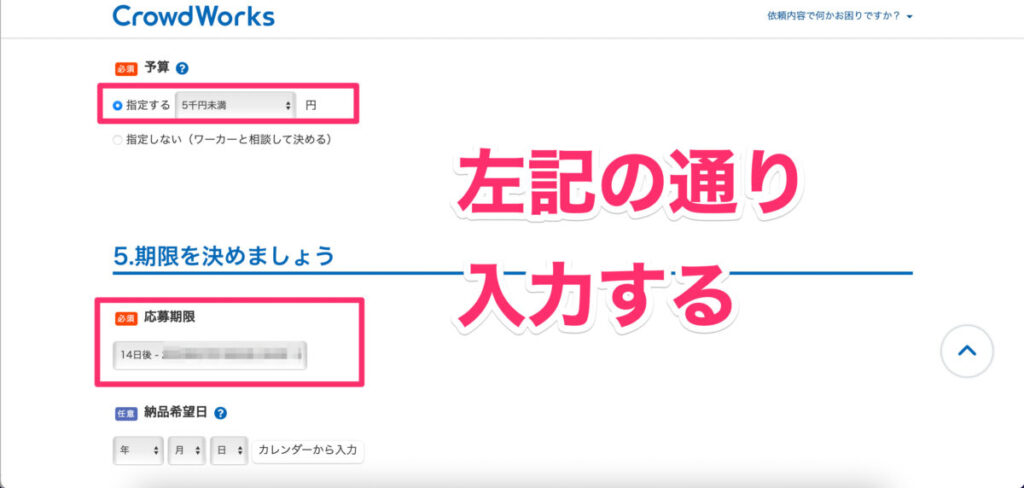Expand the 月 month dropdown

point(186,451)
